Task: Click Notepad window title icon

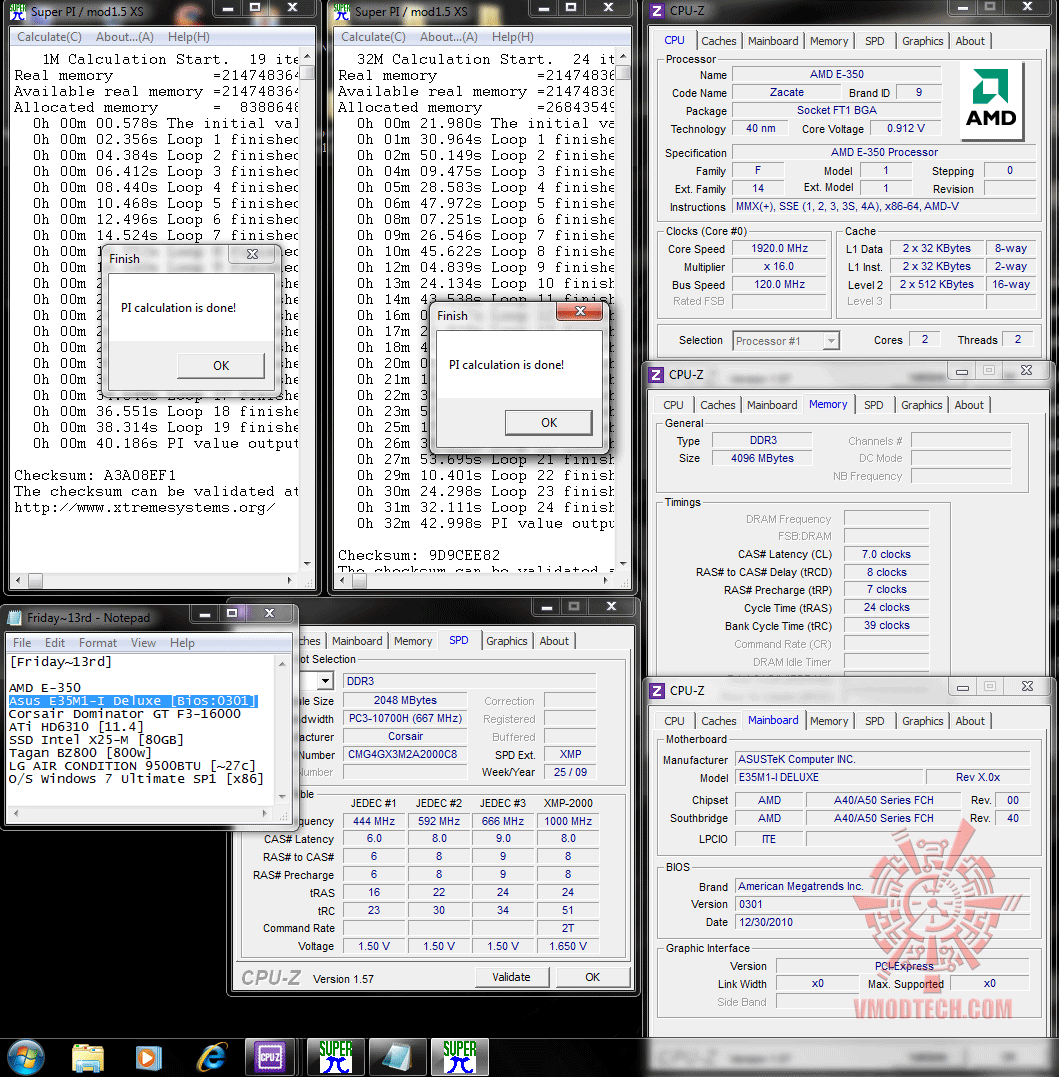Action: 14,618
